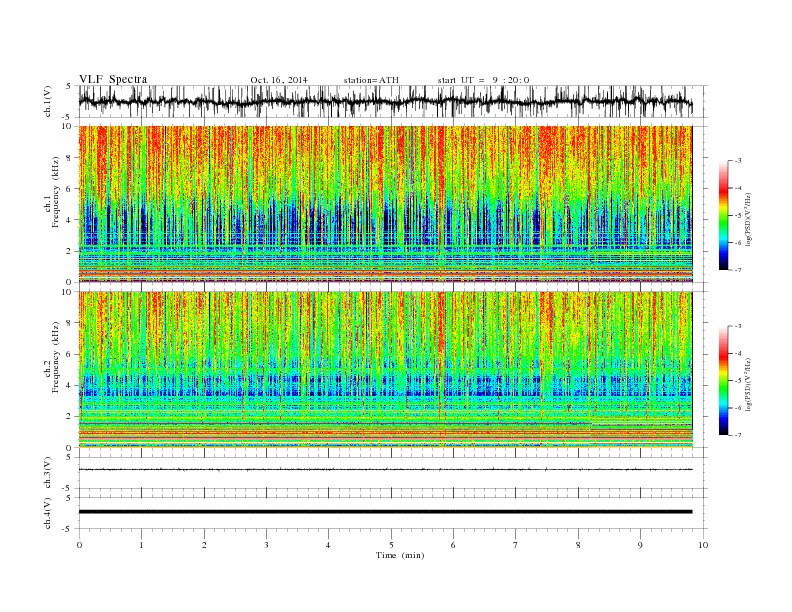Click time axis tick label "8"
This screenshot has width=792, height=612.
tap(578, 545)
